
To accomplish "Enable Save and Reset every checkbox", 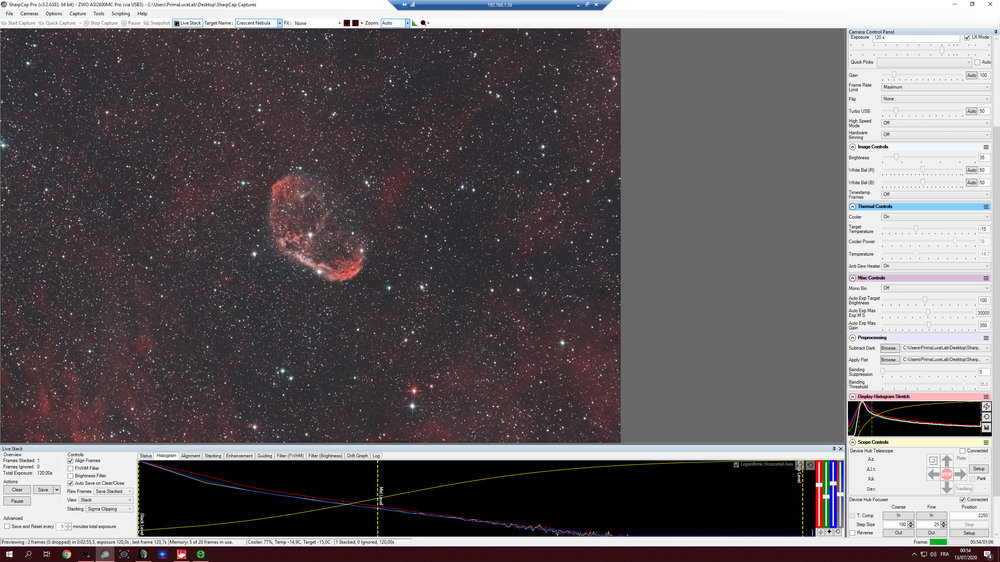I will tap(7, 527).
